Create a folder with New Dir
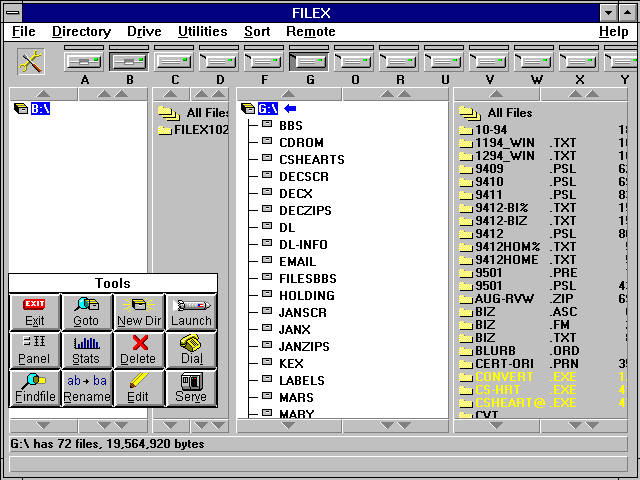Image resolution: width=640 pixels, height=480 pixels. tap(138, 311)
